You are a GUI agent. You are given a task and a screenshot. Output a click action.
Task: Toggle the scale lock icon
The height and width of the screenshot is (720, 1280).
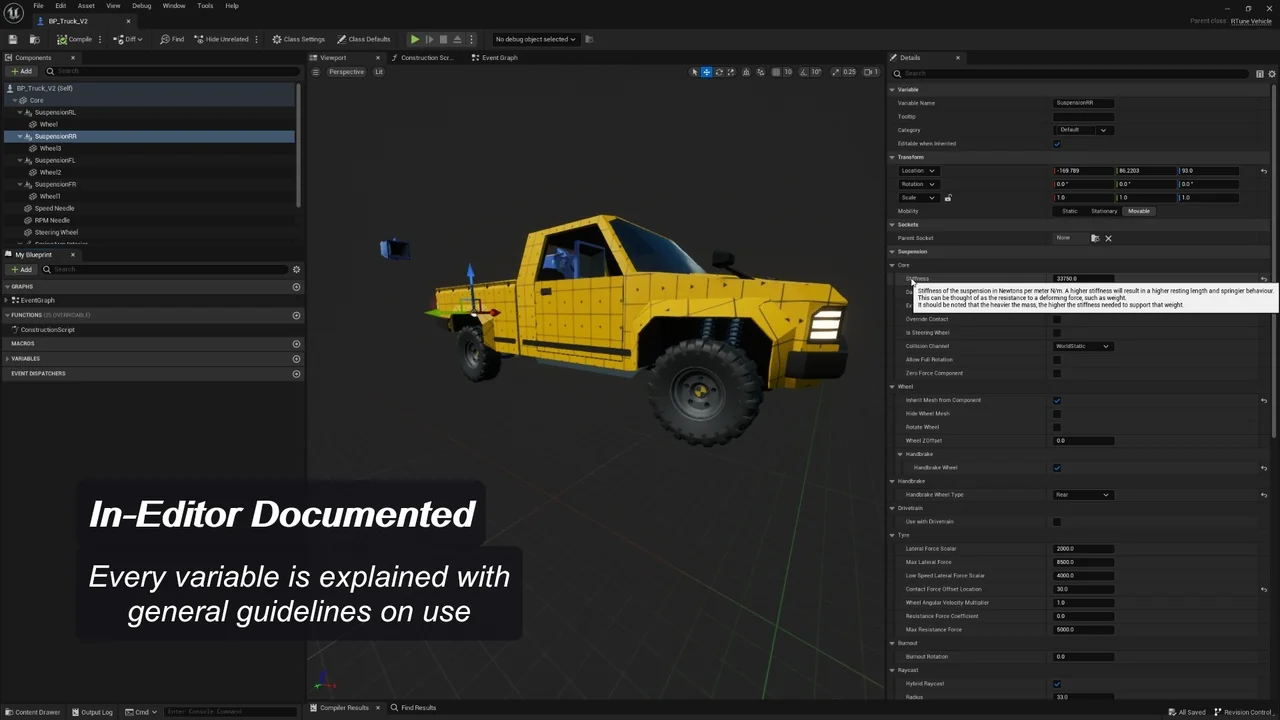coord(948,198)
